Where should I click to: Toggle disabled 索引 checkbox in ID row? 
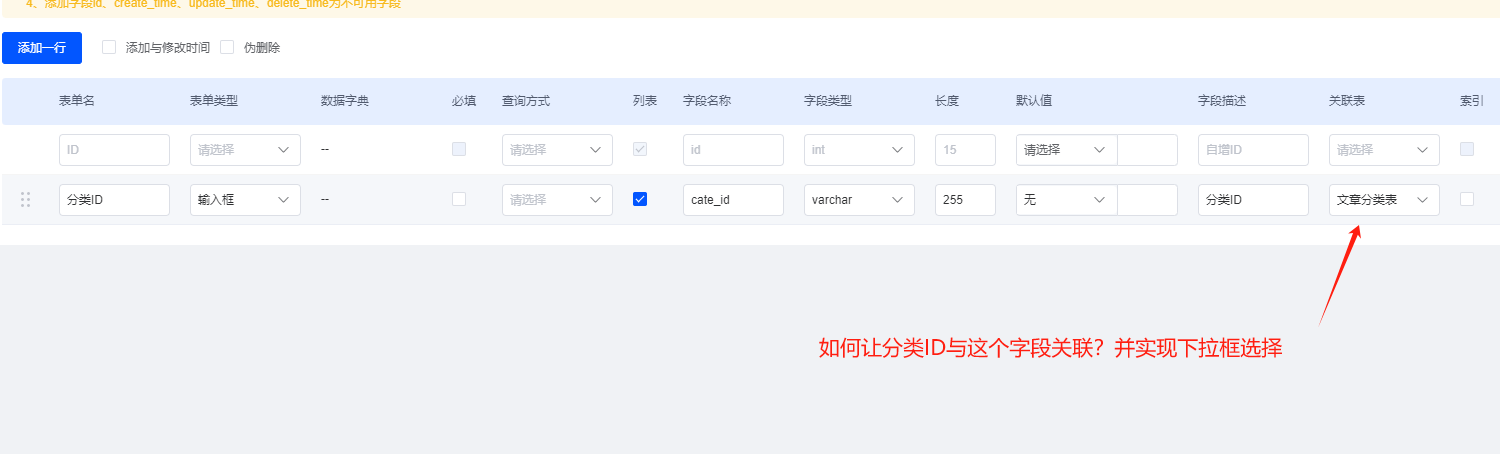click(x=1467, y=149)
